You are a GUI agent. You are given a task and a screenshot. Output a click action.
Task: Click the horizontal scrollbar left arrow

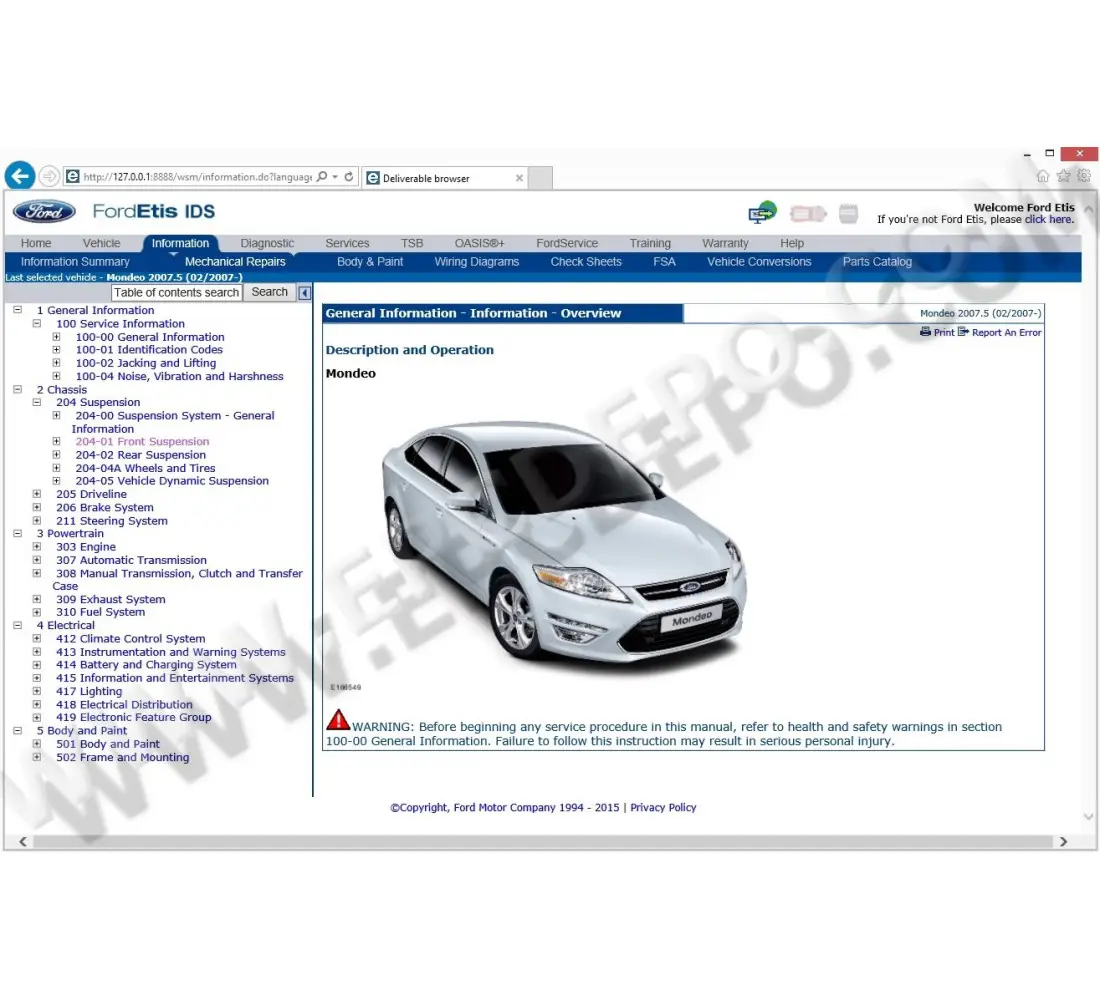tap(23, 841)
